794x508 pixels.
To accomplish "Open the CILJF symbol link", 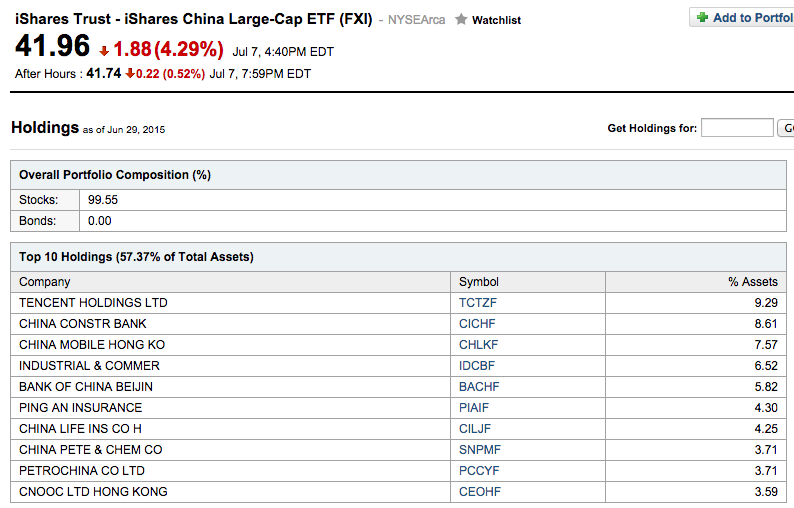I will coord(475,429).
